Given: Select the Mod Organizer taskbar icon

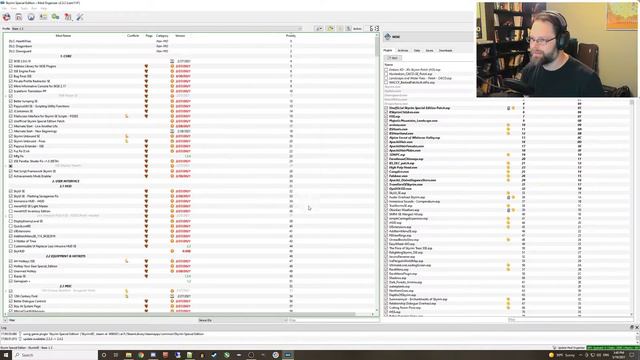Looking at the screenshot, I should (x=288, y=355).
